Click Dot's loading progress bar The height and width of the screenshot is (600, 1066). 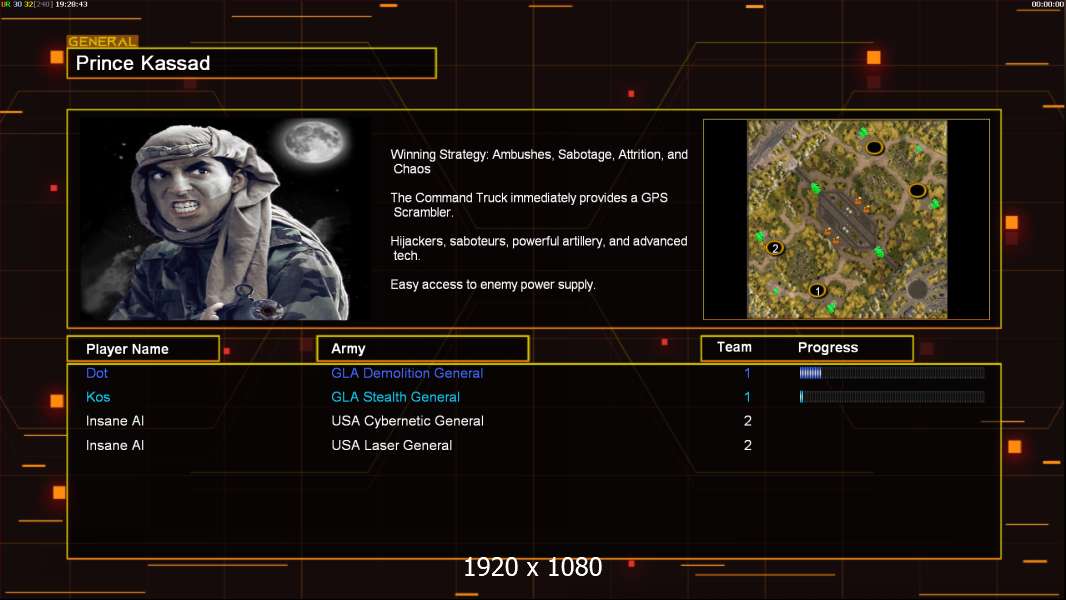891,373
